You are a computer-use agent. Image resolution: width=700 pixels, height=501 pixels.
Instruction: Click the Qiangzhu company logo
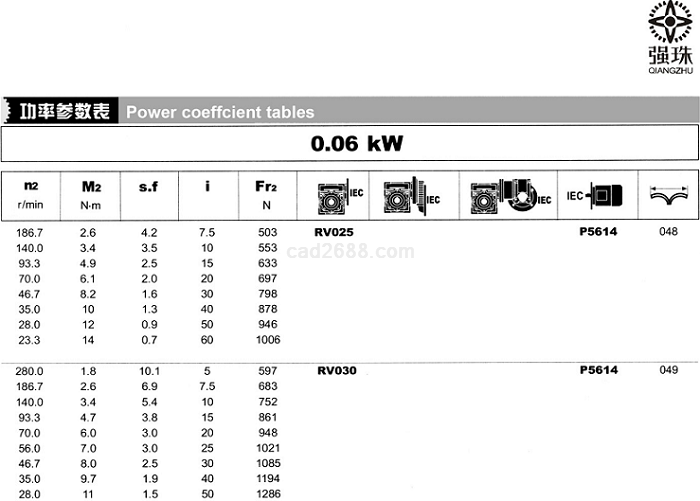669,38
